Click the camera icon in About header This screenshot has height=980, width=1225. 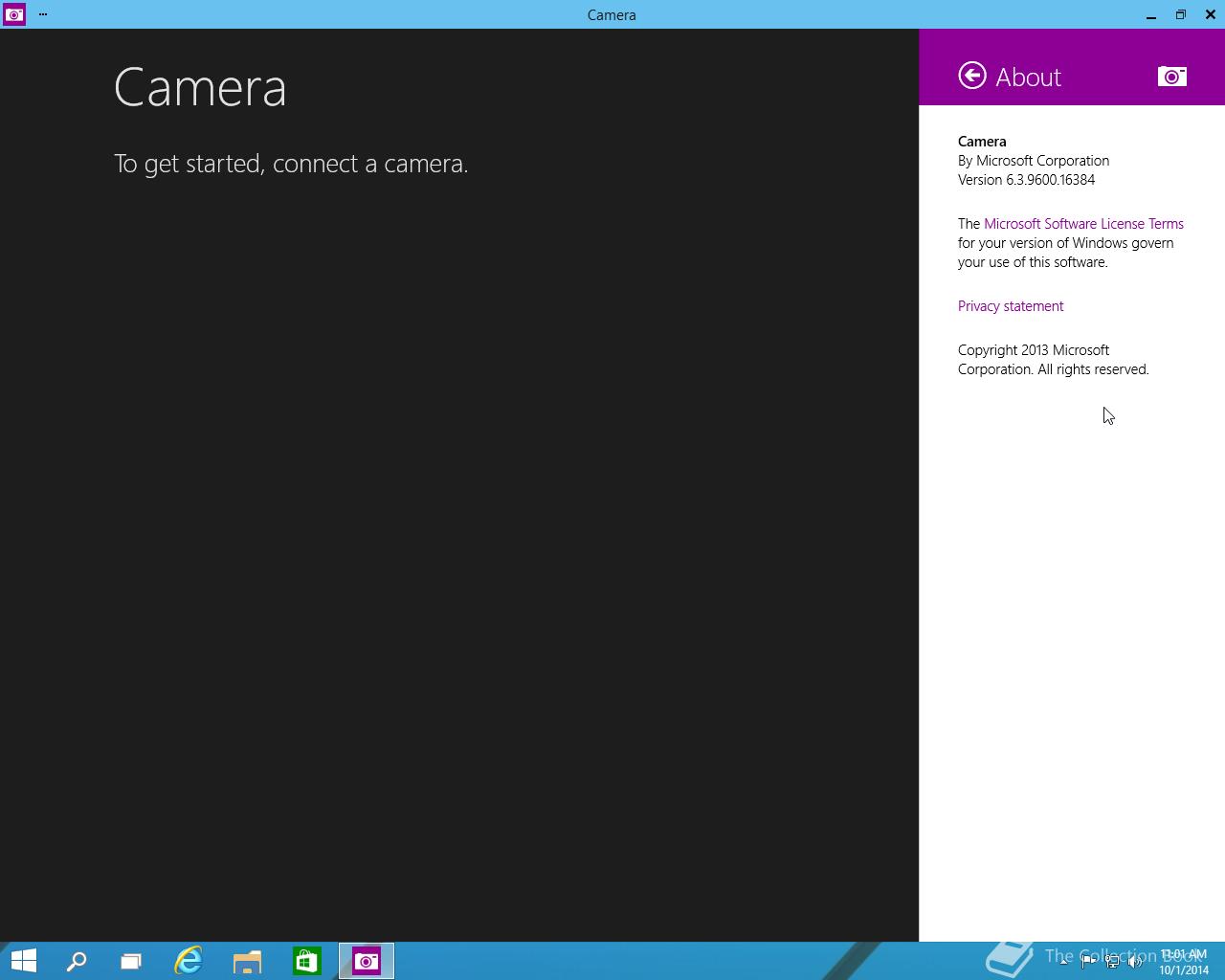tap(1172, 77)
